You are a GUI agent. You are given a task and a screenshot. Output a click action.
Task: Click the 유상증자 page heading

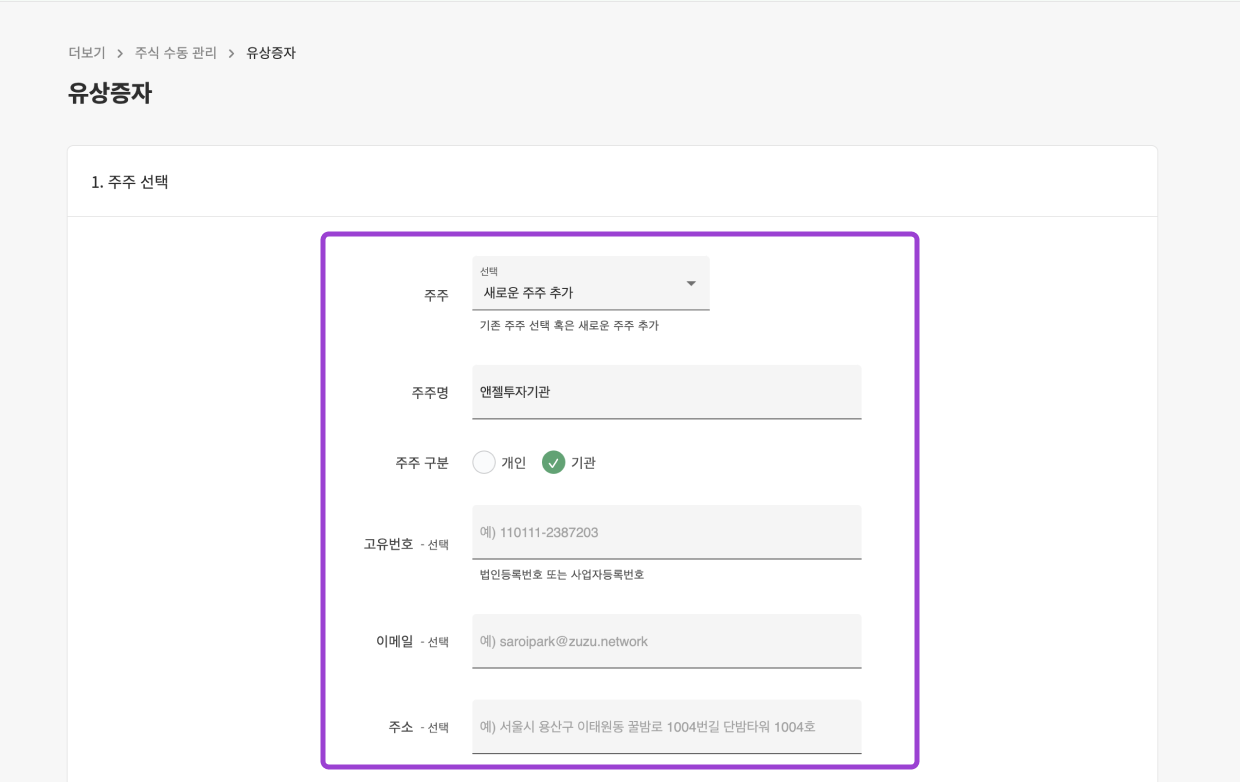(x=110, y=94)
